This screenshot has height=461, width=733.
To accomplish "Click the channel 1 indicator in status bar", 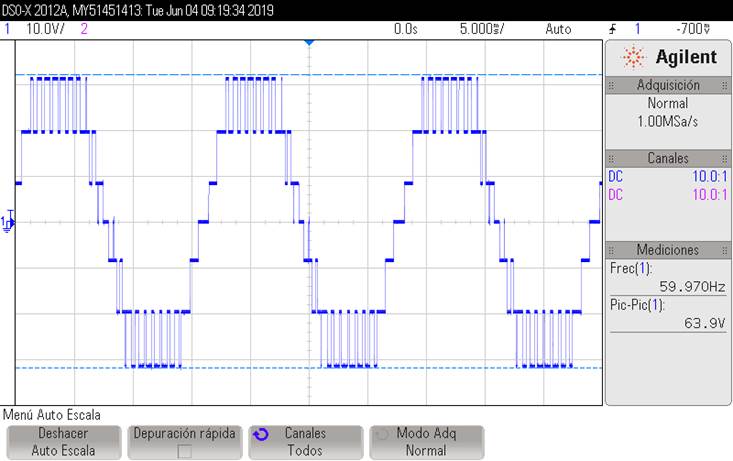I will coord(8,29).
